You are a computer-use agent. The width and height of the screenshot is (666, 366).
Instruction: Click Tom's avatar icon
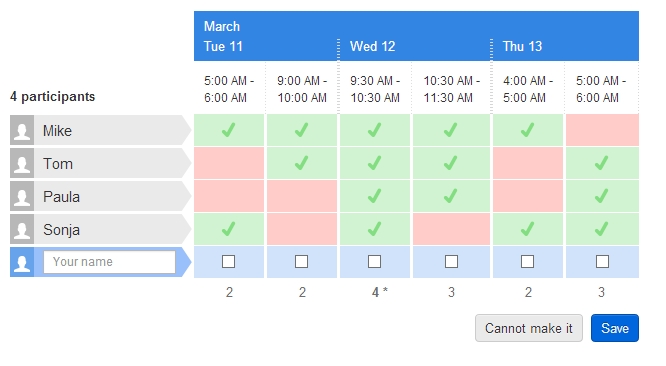pos(22,163)
